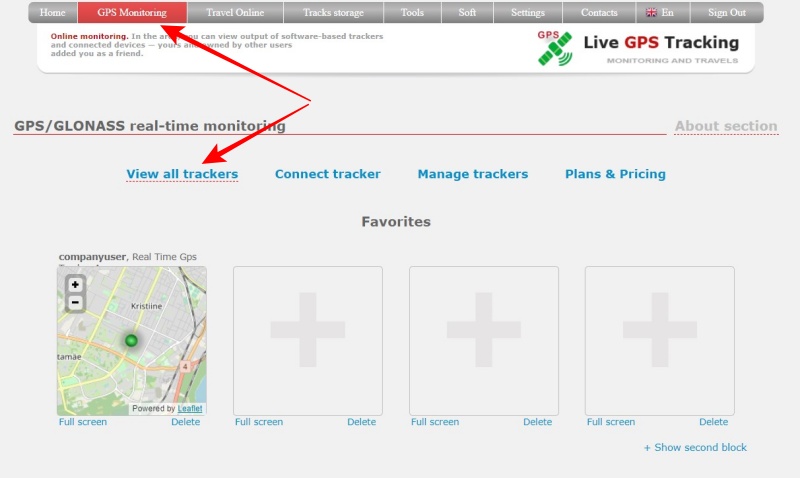This screenshot has height=478, width=800.
Task: Add favorite in second empty plus slot
Action: (x=308, y=340)
